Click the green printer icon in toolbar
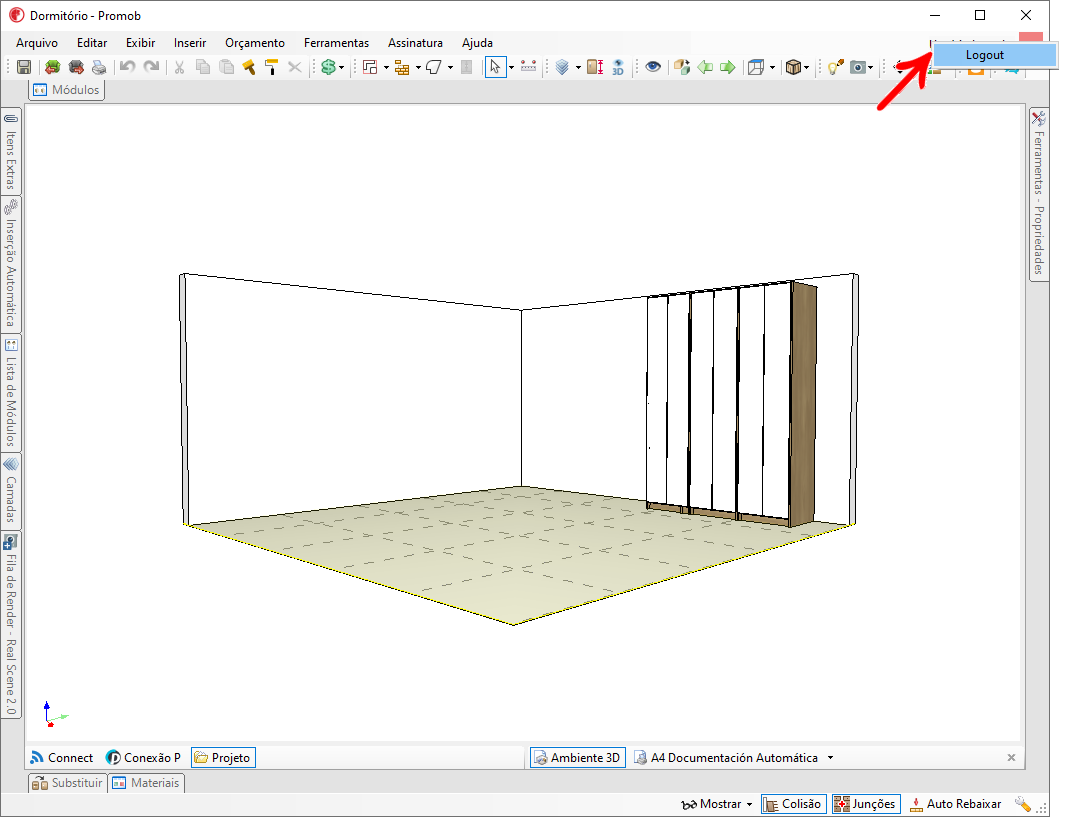Viewport: 1073px width, 835px height. point(53,67)
